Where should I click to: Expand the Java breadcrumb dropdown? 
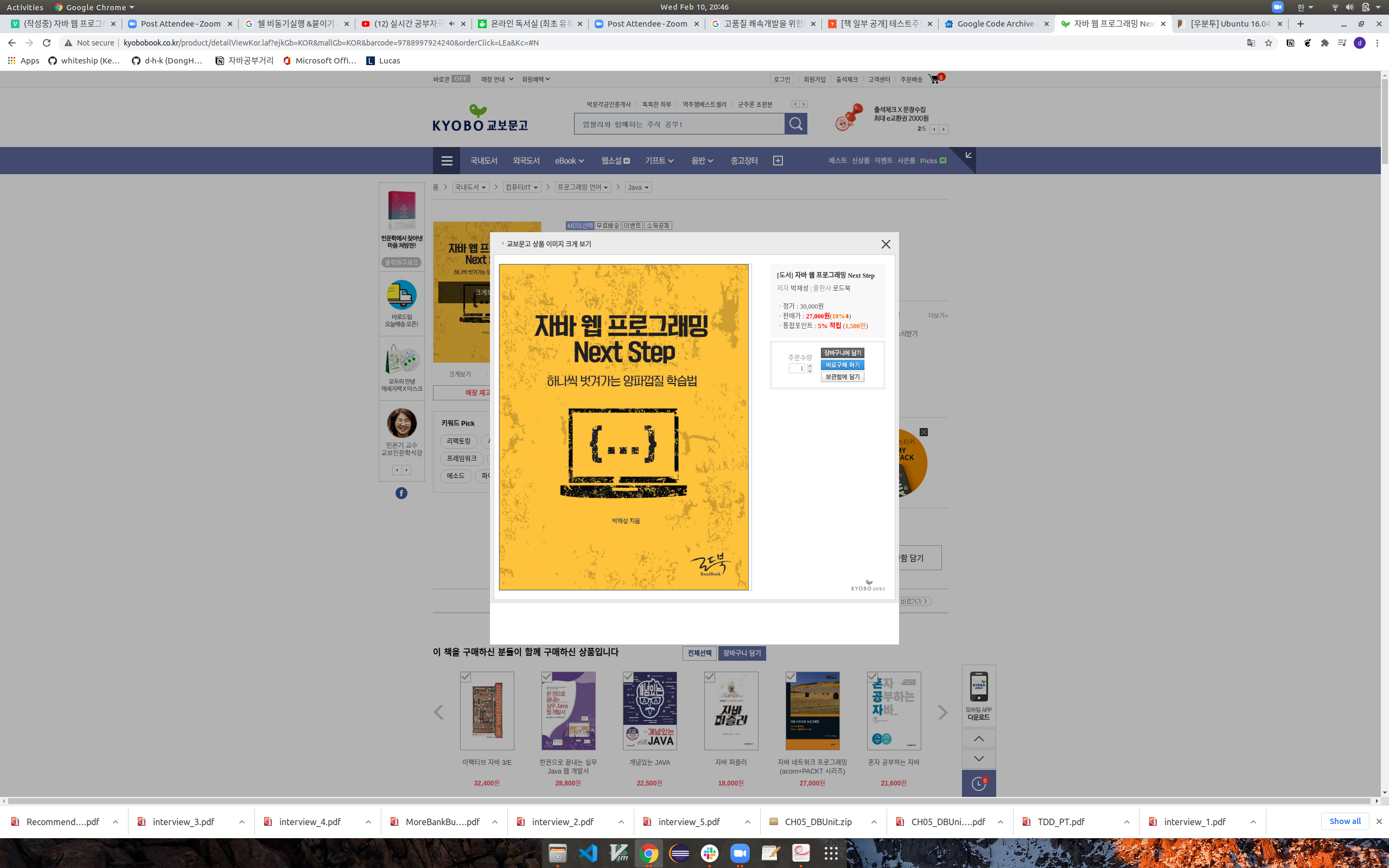(638, 187)
